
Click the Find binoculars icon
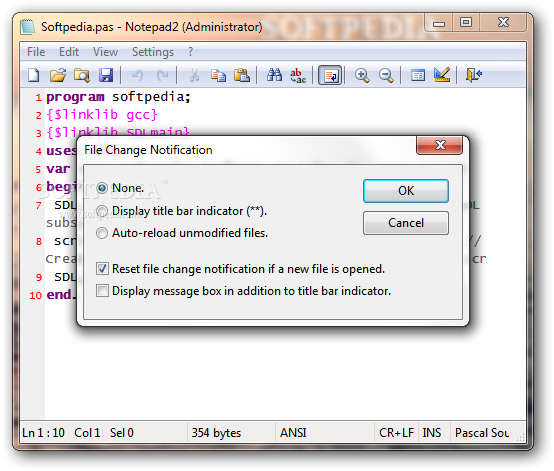click(x=274, y=75)
